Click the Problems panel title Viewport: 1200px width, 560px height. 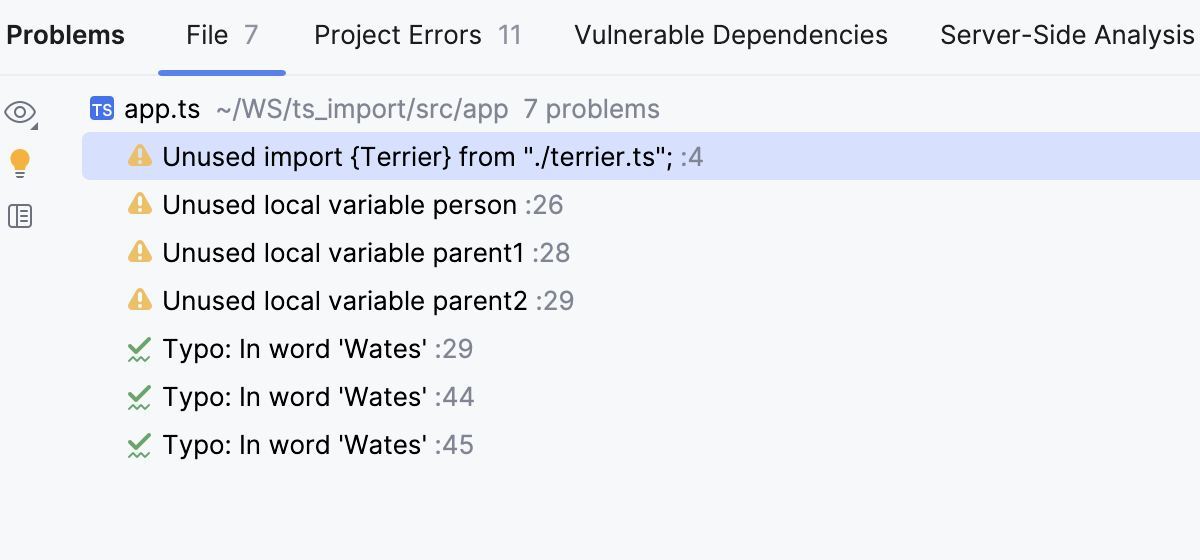(x=66, y=36)
